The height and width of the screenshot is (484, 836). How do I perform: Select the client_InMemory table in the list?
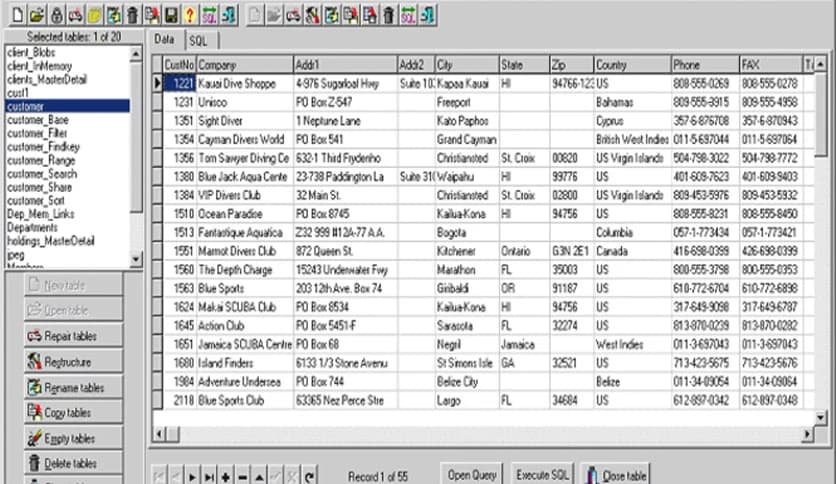click(68, 66)
